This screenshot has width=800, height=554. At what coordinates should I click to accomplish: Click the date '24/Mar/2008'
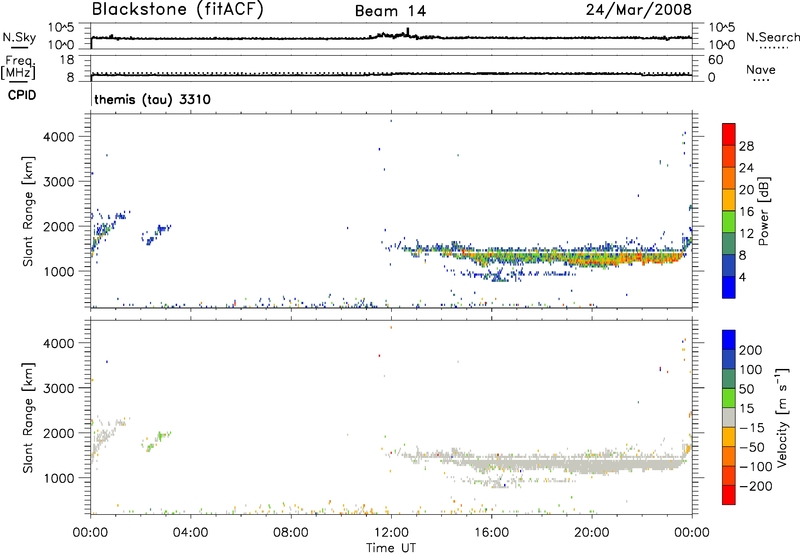pos(639,9)
